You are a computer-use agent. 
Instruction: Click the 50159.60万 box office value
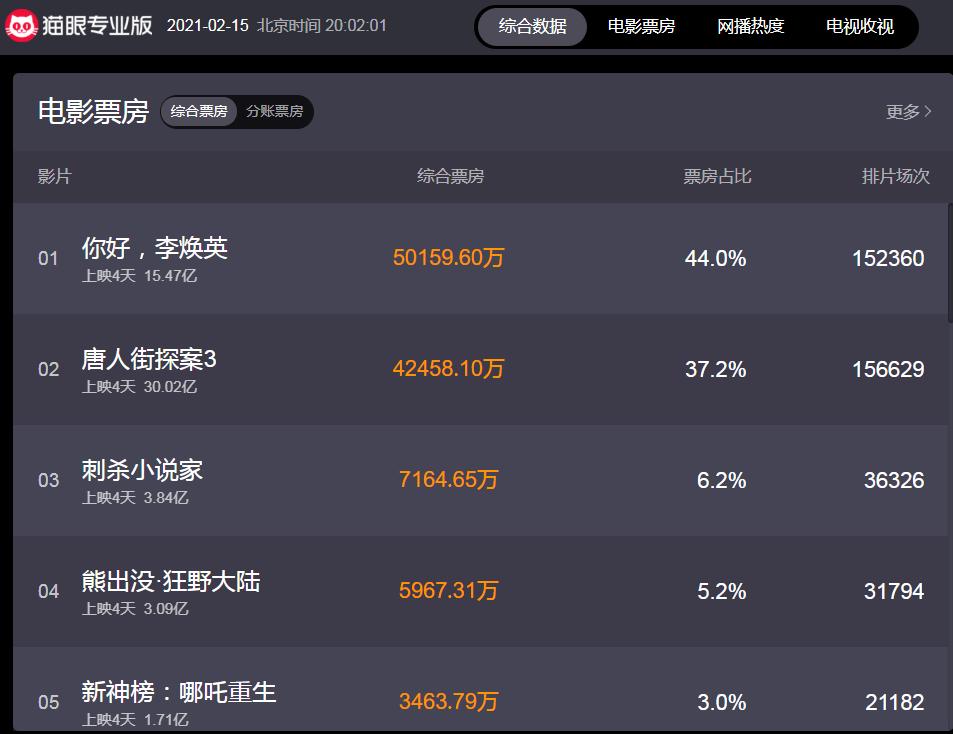click(448, 258)
